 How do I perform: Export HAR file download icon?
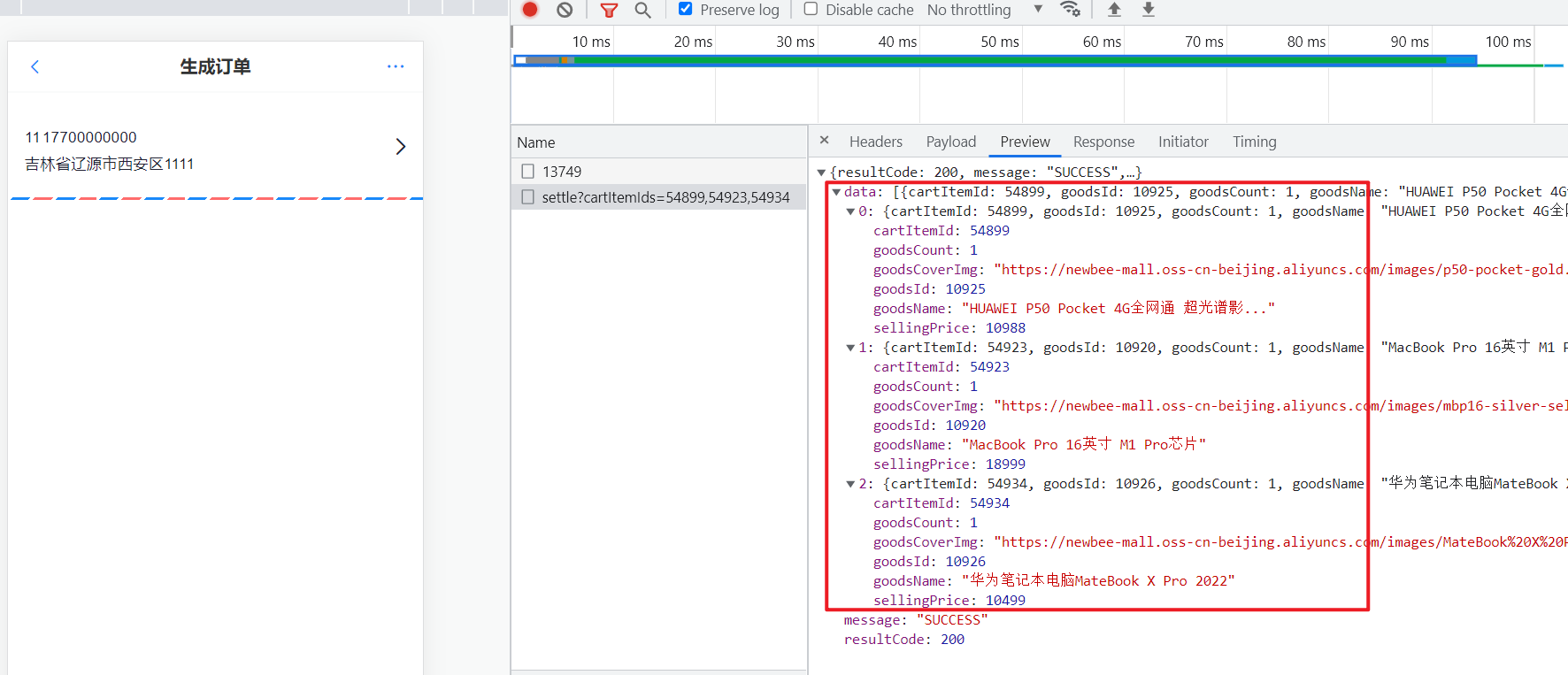[1149, 10]
